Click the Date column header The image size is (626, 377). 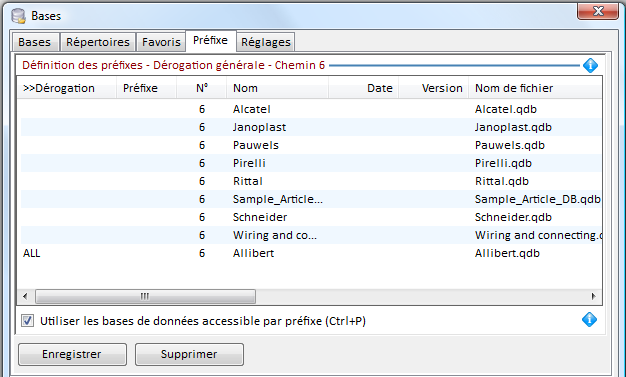[363, 88]
